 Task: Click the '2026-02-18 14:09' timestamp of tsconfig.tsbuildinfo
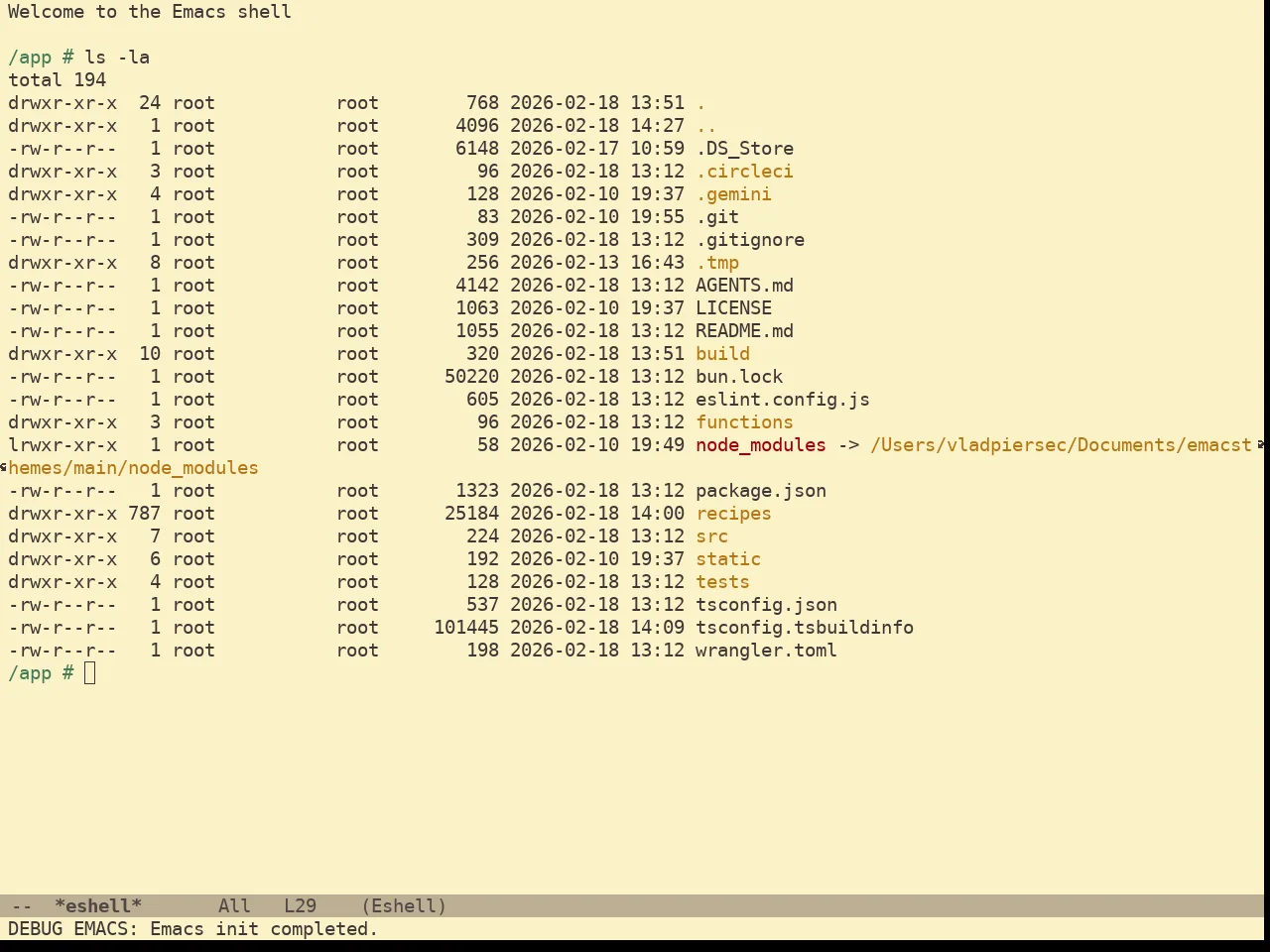point(597,628)
